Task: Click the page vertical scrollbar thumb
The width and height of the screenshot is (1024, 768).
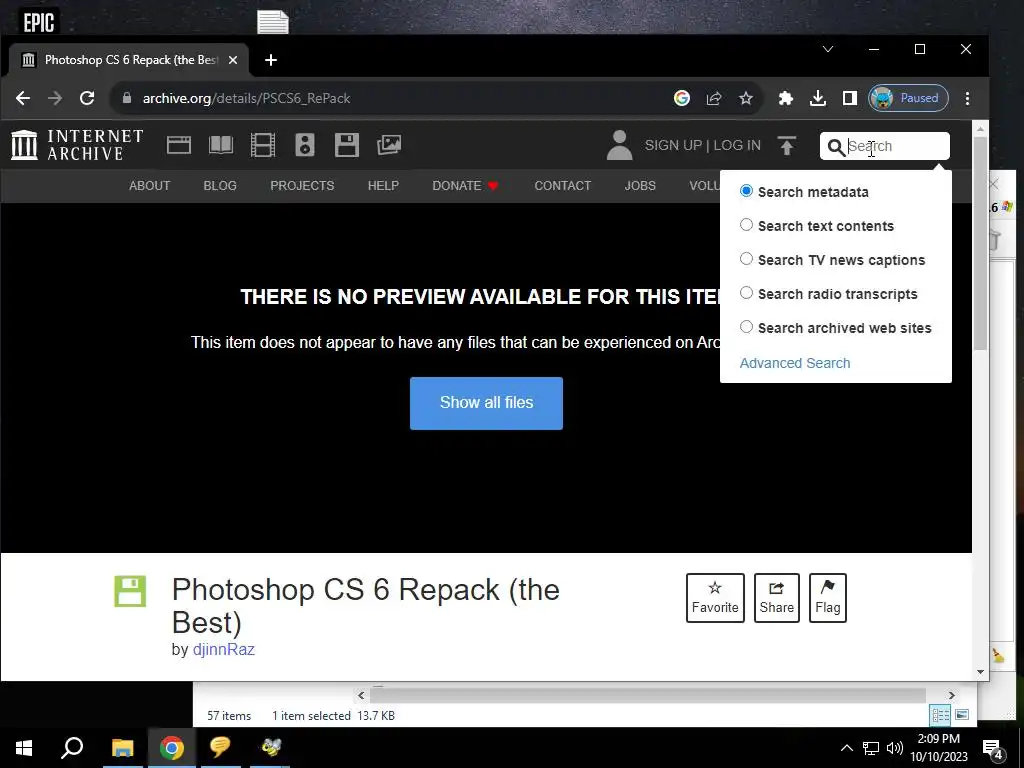Action: (x=980, y=245)
